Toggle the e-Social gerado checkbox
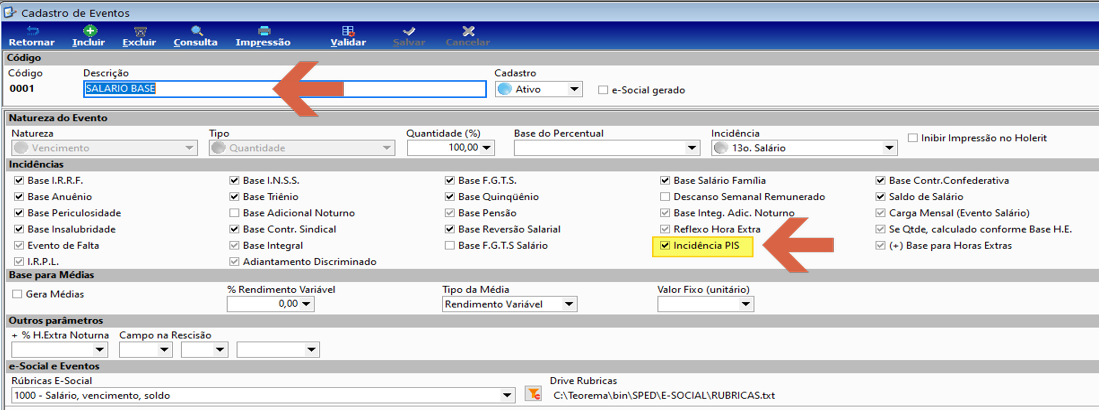 tap(603, 90)
